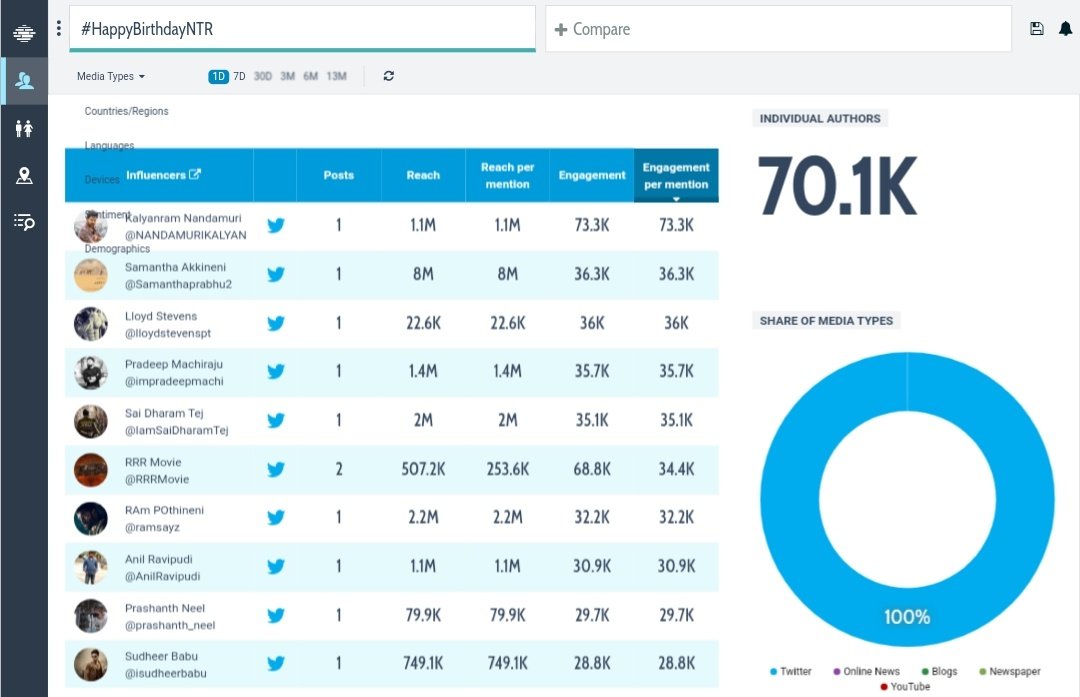Sort table by Posts column header

click(x=338, y=175)
